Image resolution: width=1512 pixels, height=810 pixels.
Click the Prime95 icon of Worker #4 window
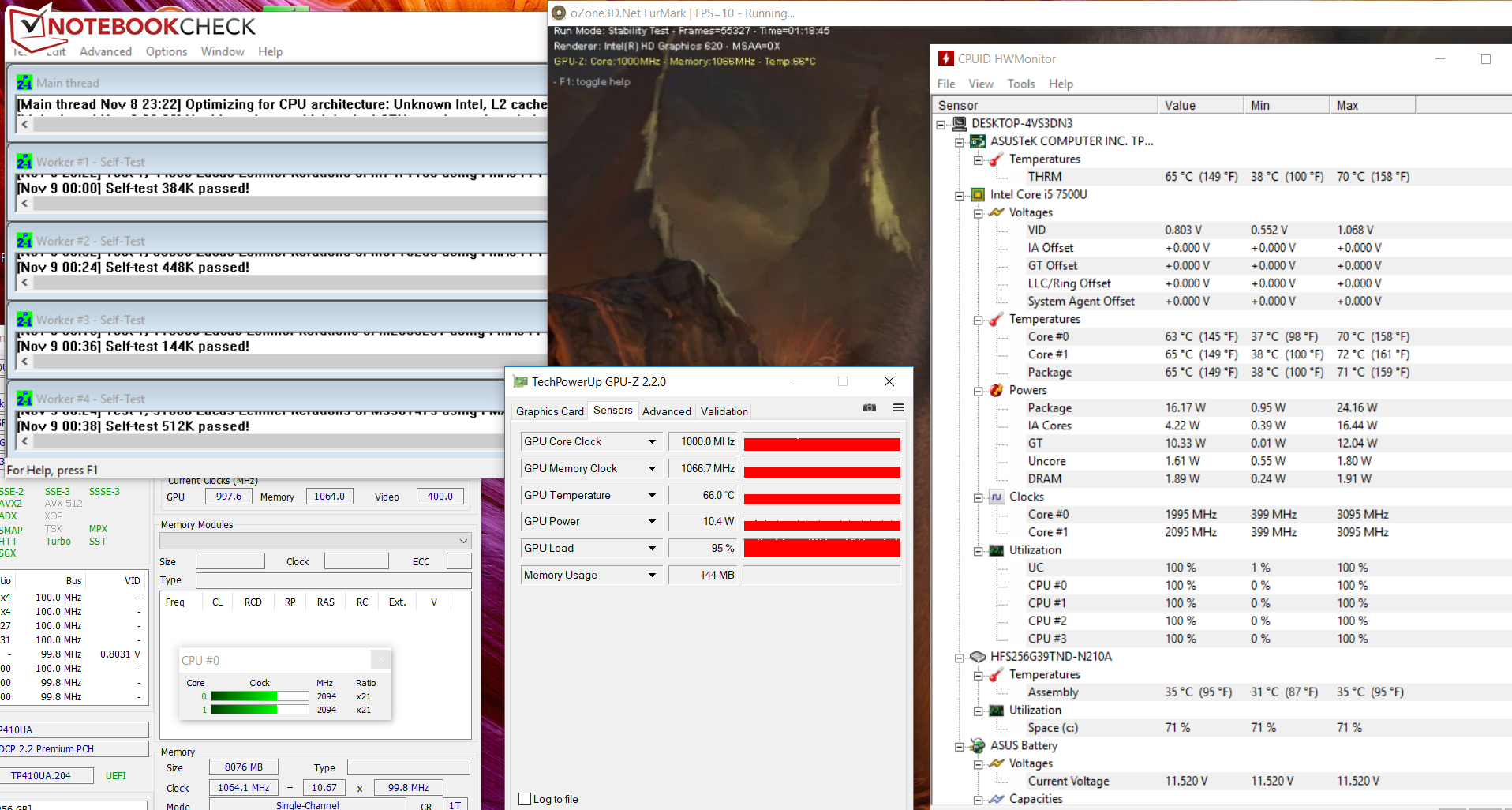click(x=24, y=399)
